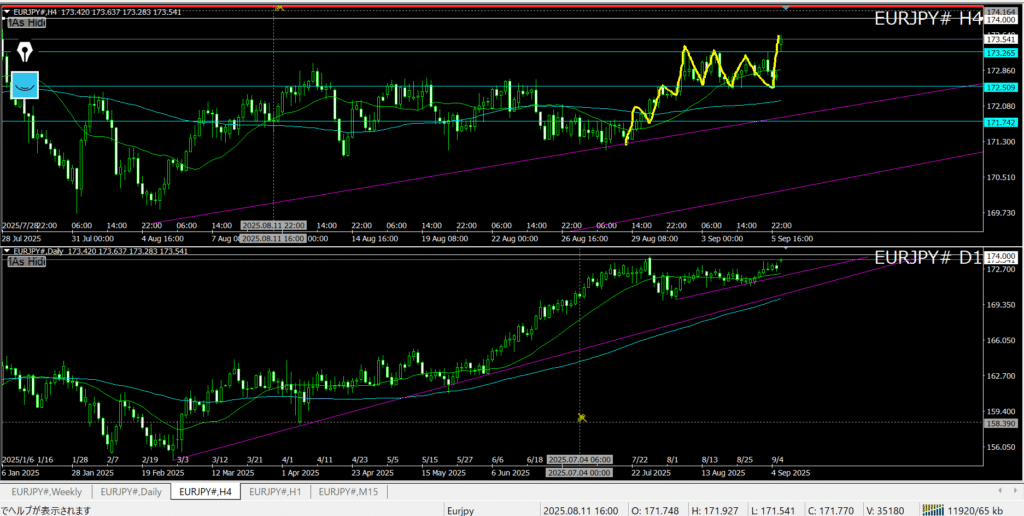The height and width of the screenshot is (516, 1024).
Task: Click the blue smile icon button on H4 chart
Action: pyautogui.click(x=25, y=85)
